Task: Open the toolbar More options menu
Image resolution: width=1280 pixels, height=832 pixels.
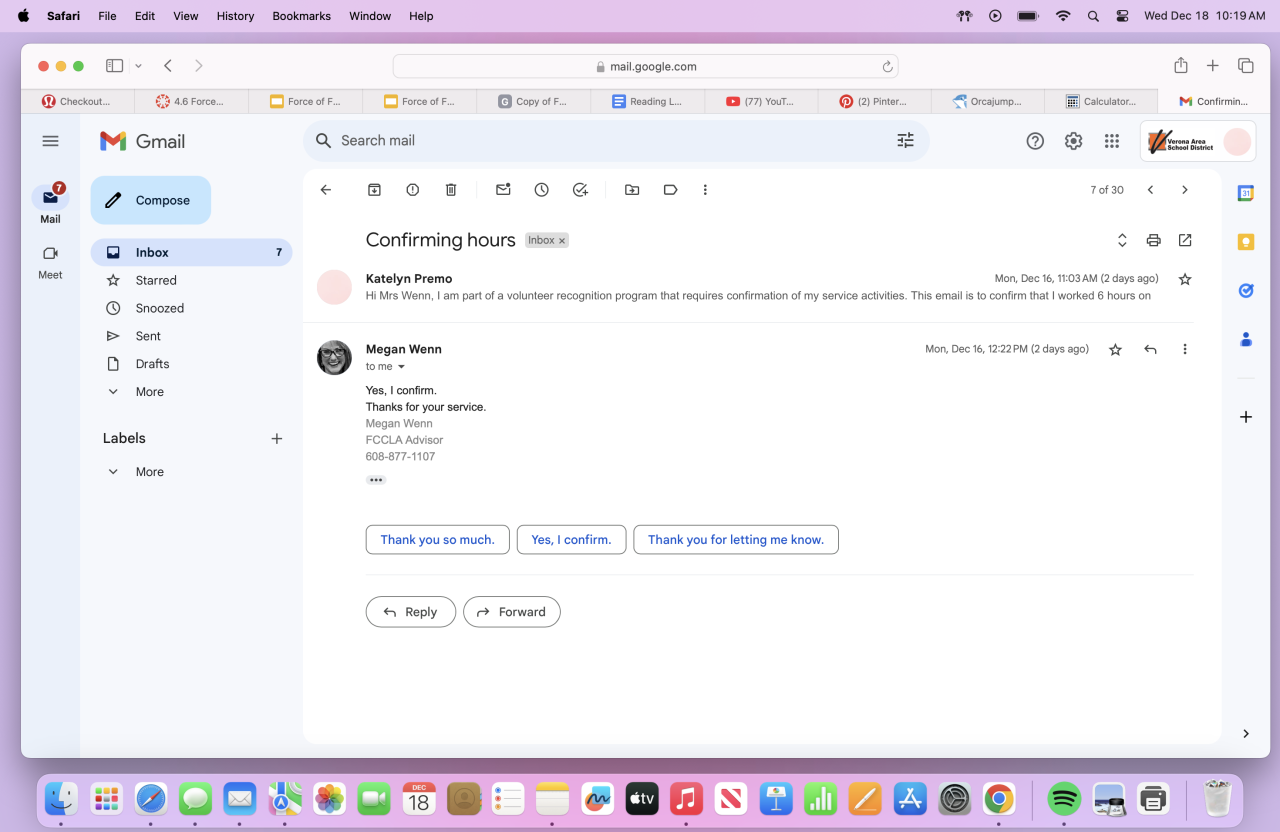Action: tap(705, 190)
